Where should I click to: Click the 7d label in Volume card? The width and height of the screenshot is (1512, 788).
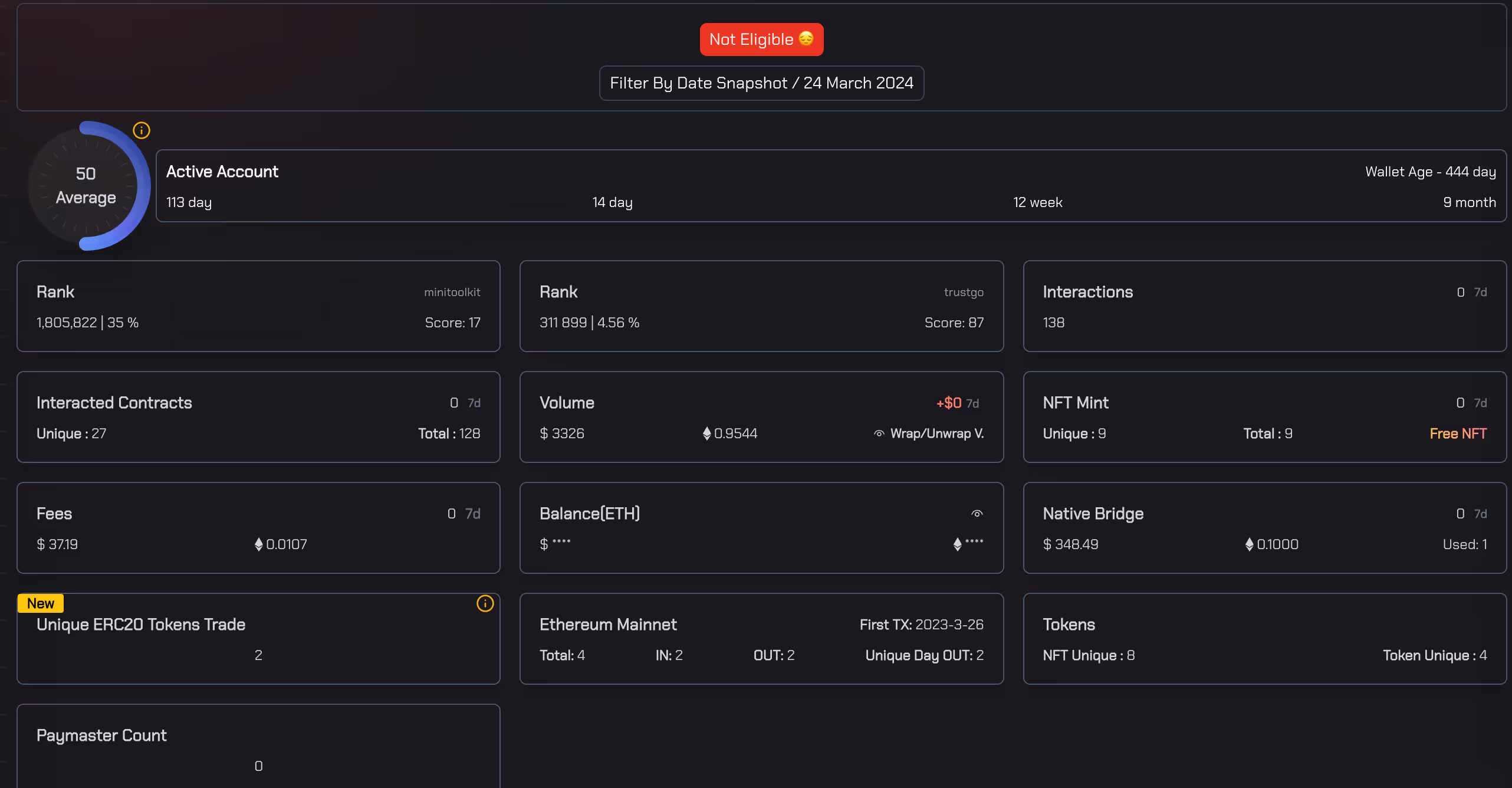tap(972, 403)
